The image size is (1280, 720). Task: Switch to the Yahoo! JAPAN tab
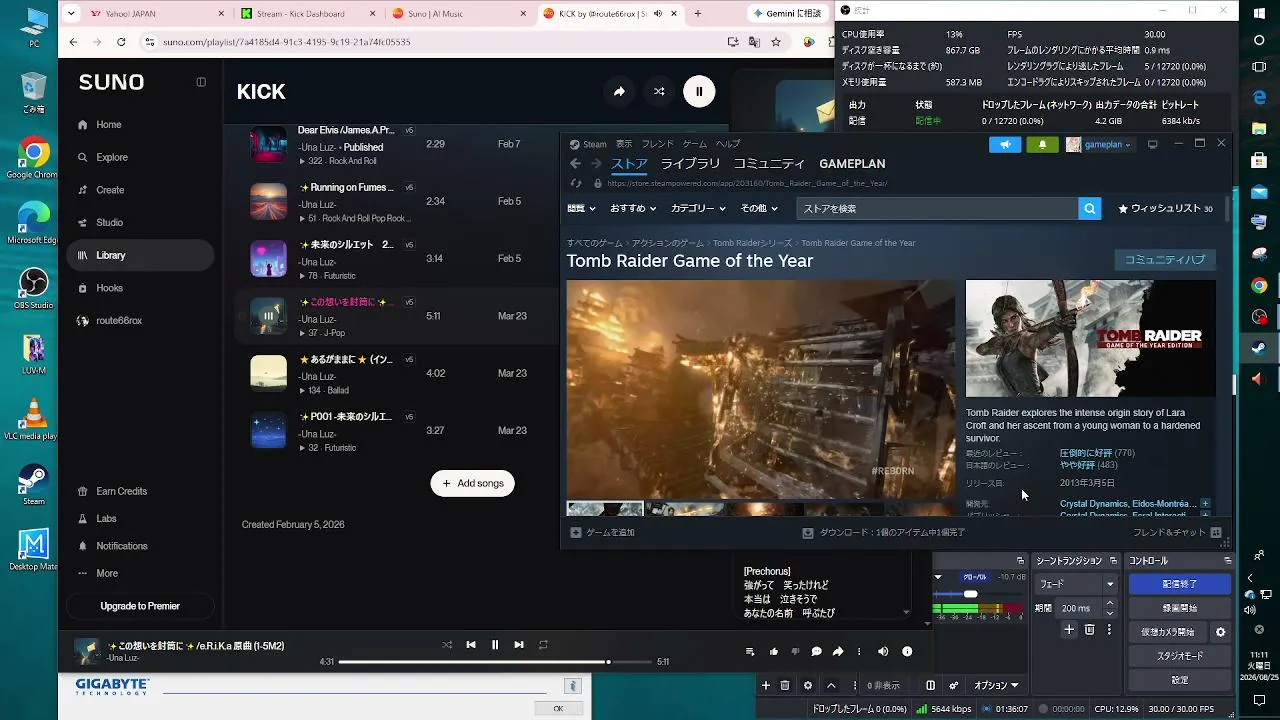145,14
